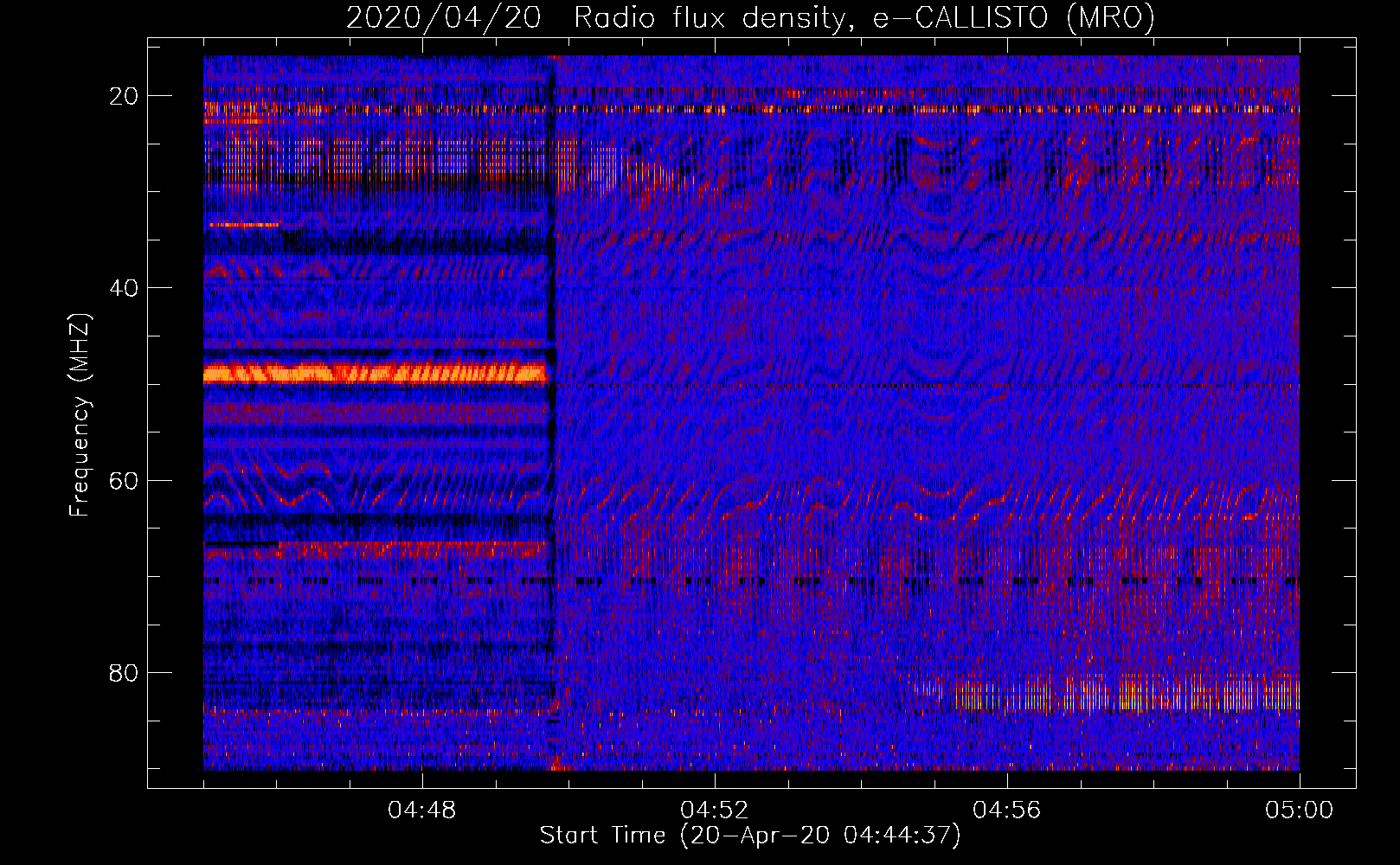This screenshot has height=865, width=1400.
Task: Click the '60' frequency tick label
Action: click(125, 480)
